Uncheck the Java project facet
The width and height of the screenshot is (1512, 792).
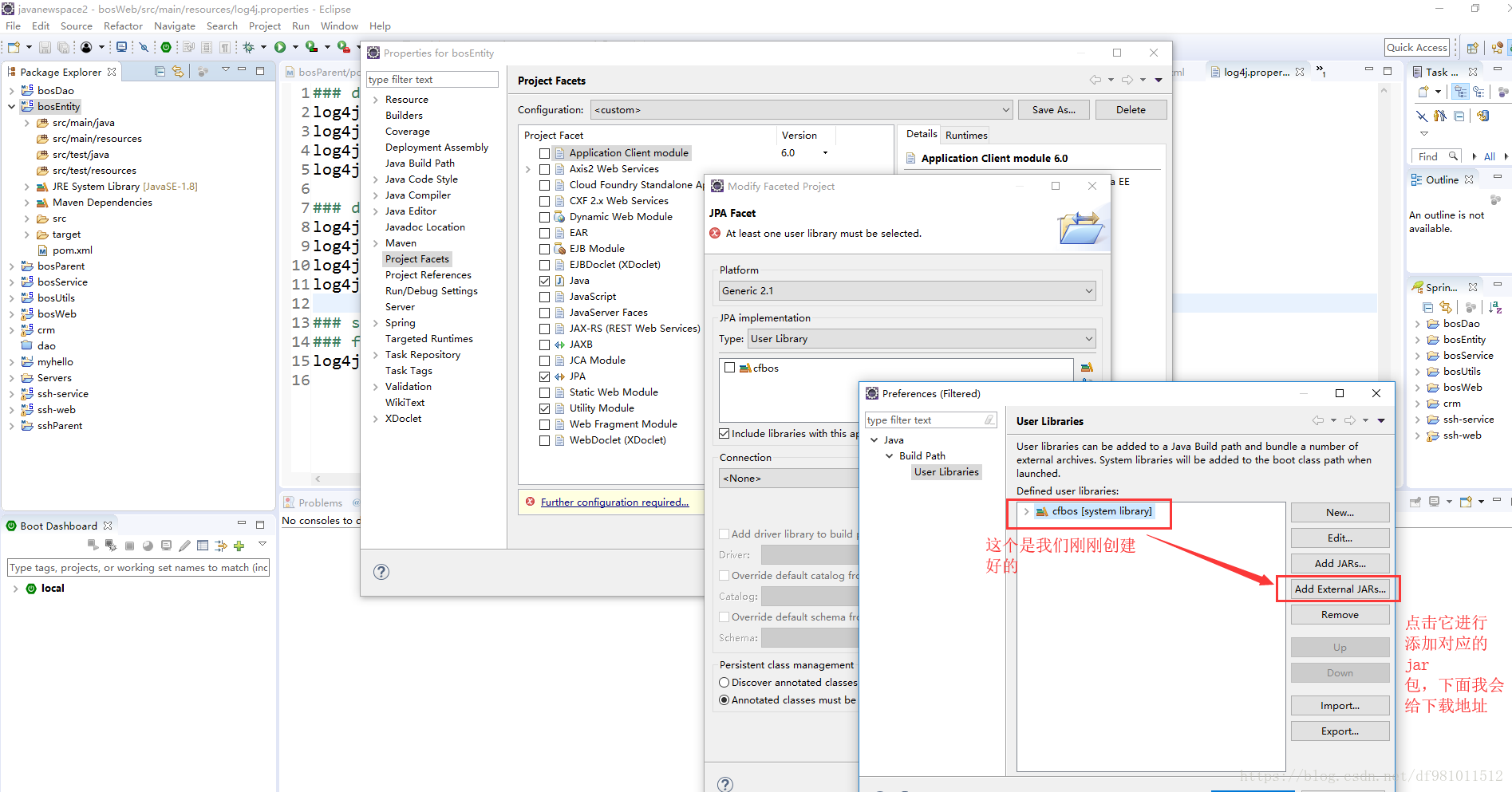coord(544,281)
